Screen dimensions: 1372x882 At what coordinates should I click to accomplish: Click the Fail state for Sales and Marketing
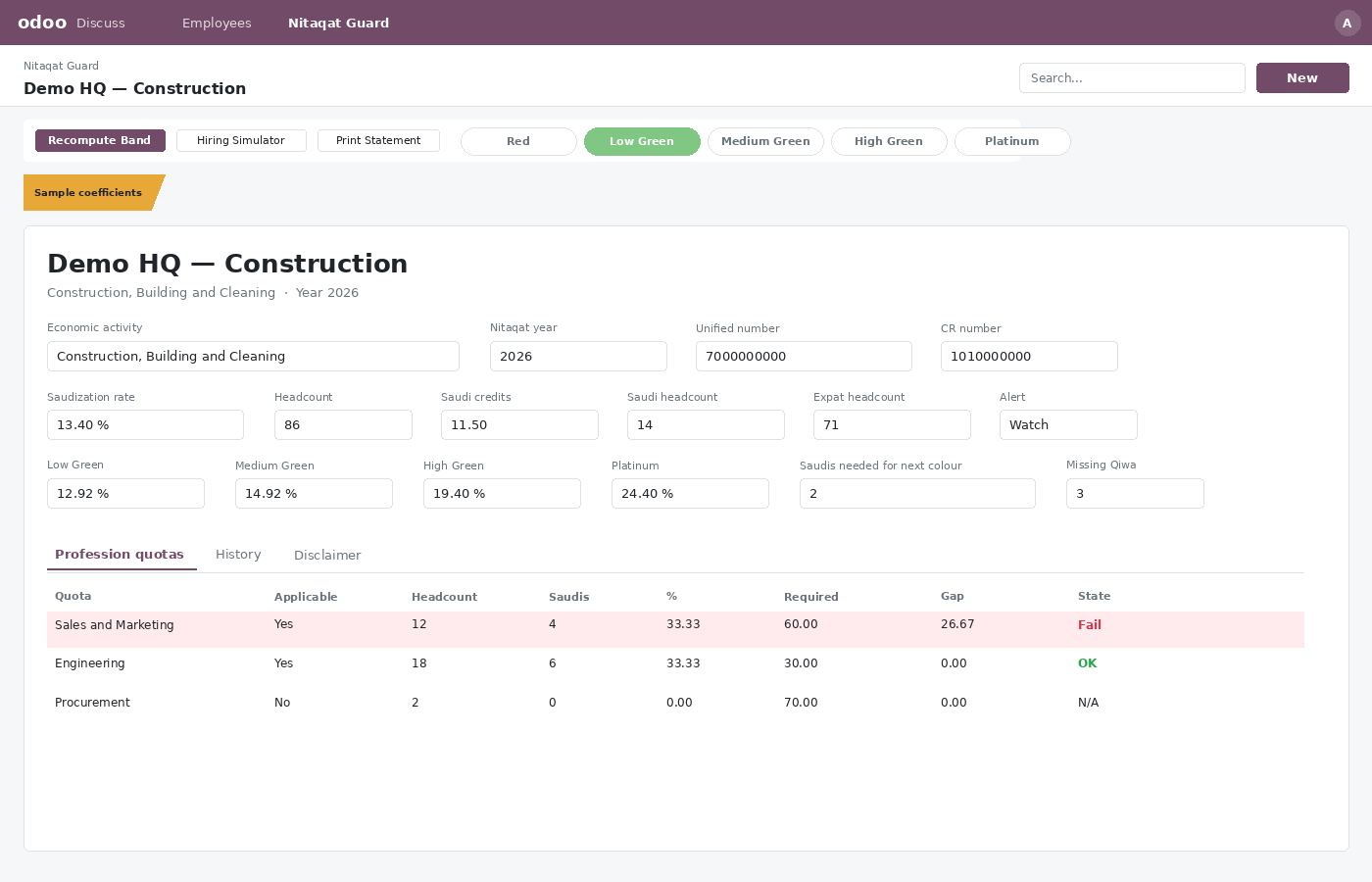pyautogui.click(x=1090, y=625)
